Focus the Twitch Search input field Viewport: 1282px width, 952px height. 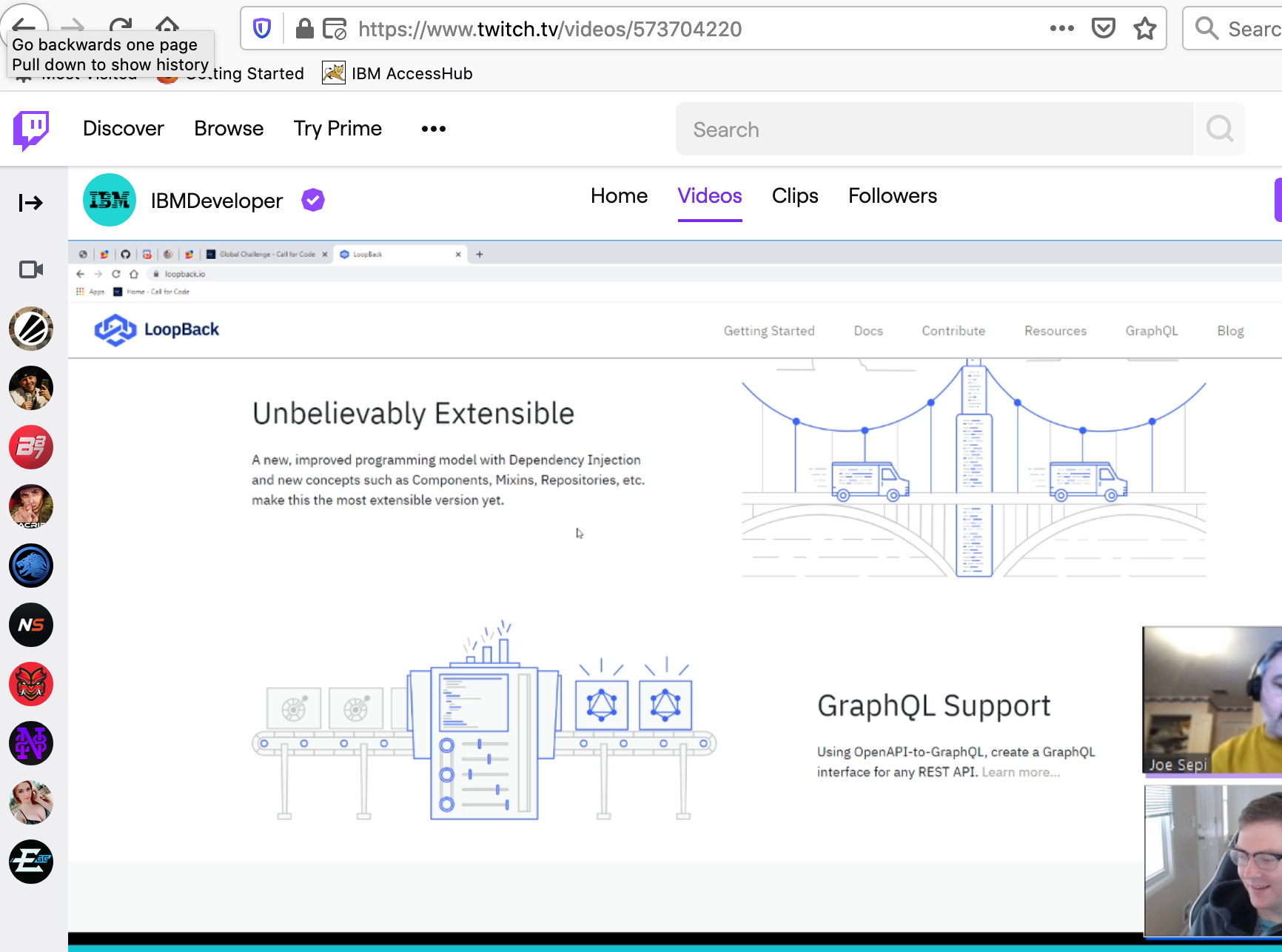(x=935, y=129)
